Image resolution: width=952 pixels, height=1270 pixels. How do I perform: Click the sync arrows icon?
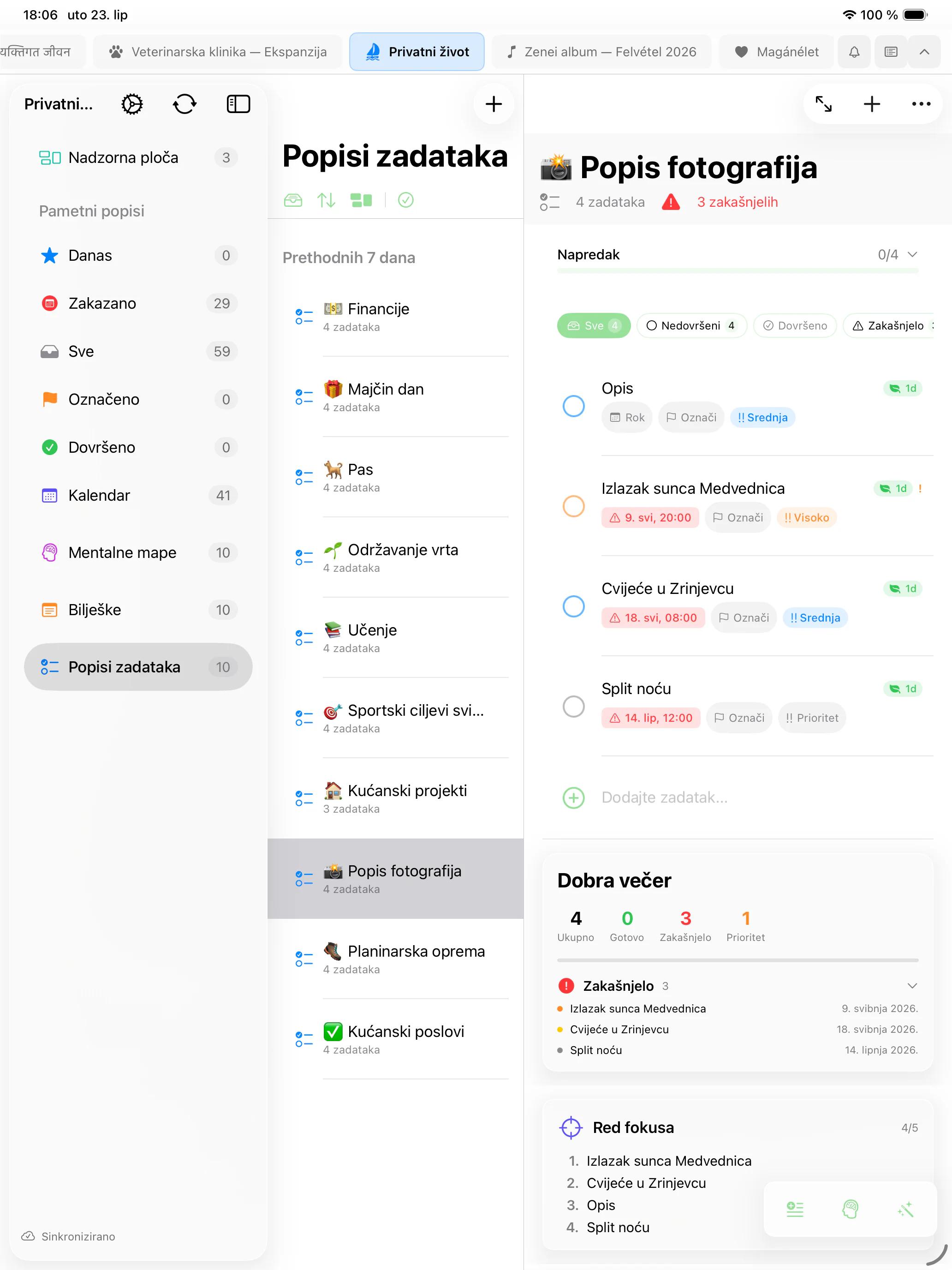click(x=185, y=104)
